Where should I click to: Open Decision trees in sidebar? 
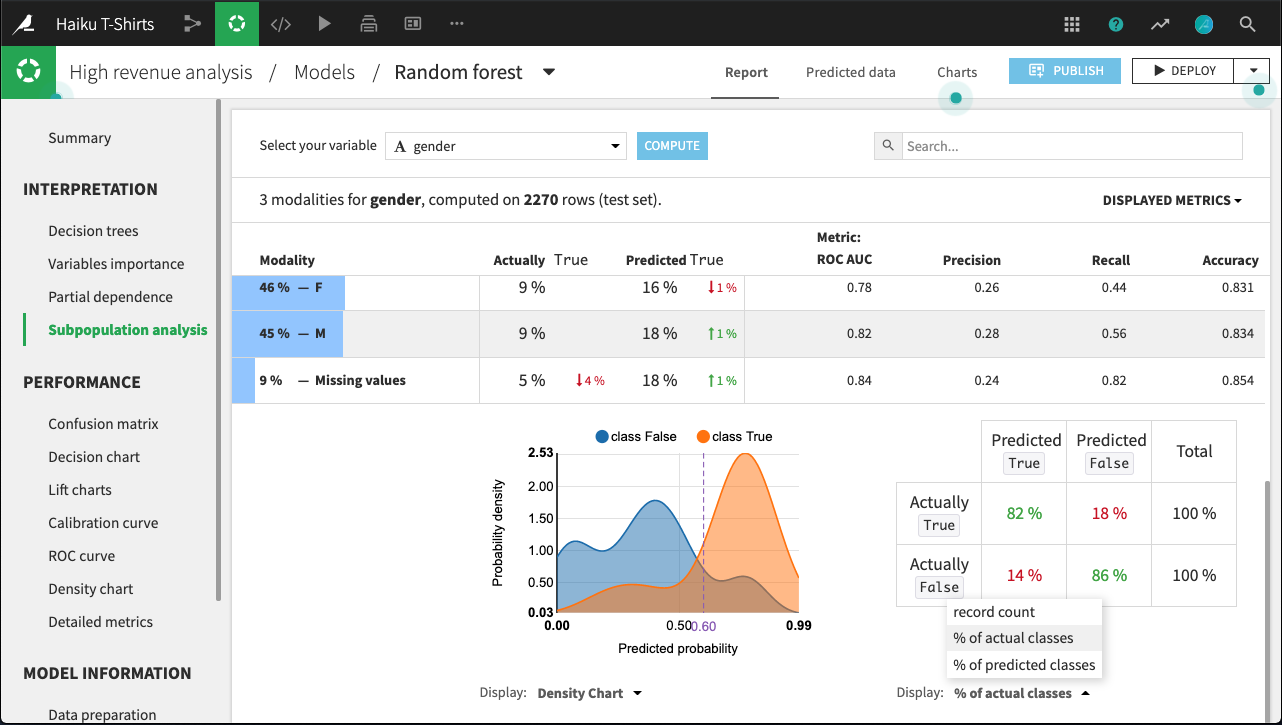click(93, 231)
